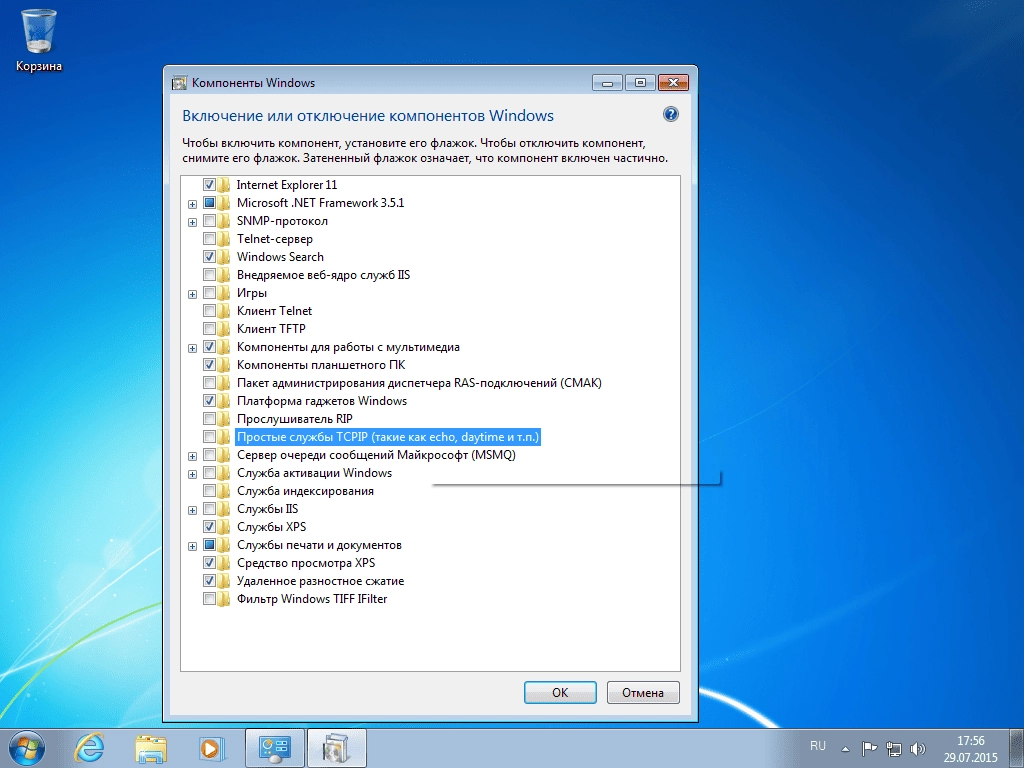Expand Службы печати и документов node
1024x768 pixels.
click(x=193, y=546)
